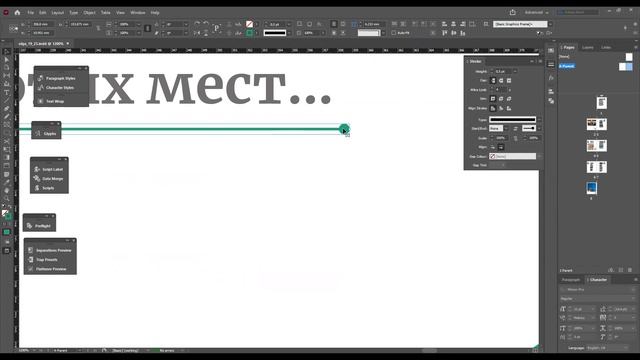Click the Home icon in the menu bar

coord(17,13)
